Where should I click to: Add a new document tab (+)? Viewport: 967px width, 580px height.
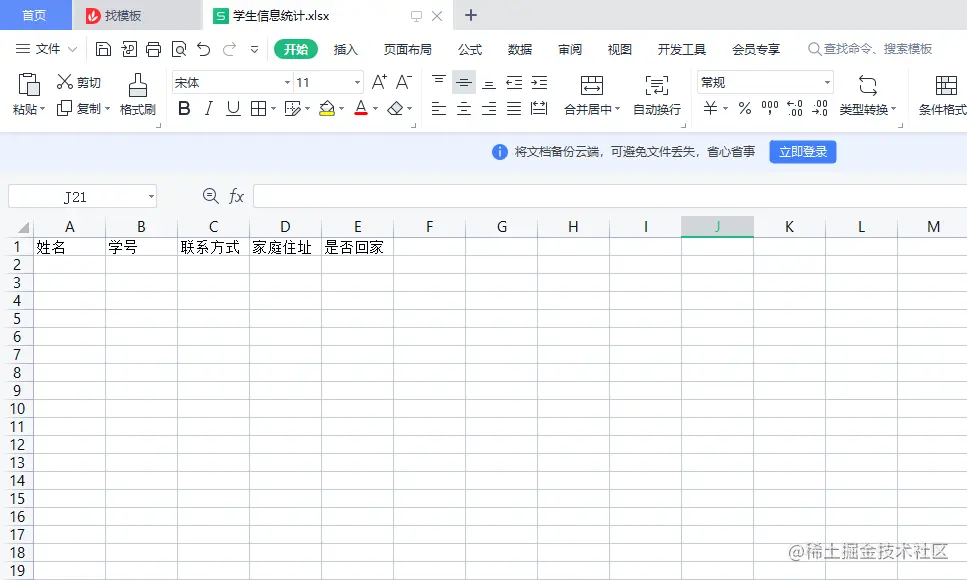click(x=471, y=15)
